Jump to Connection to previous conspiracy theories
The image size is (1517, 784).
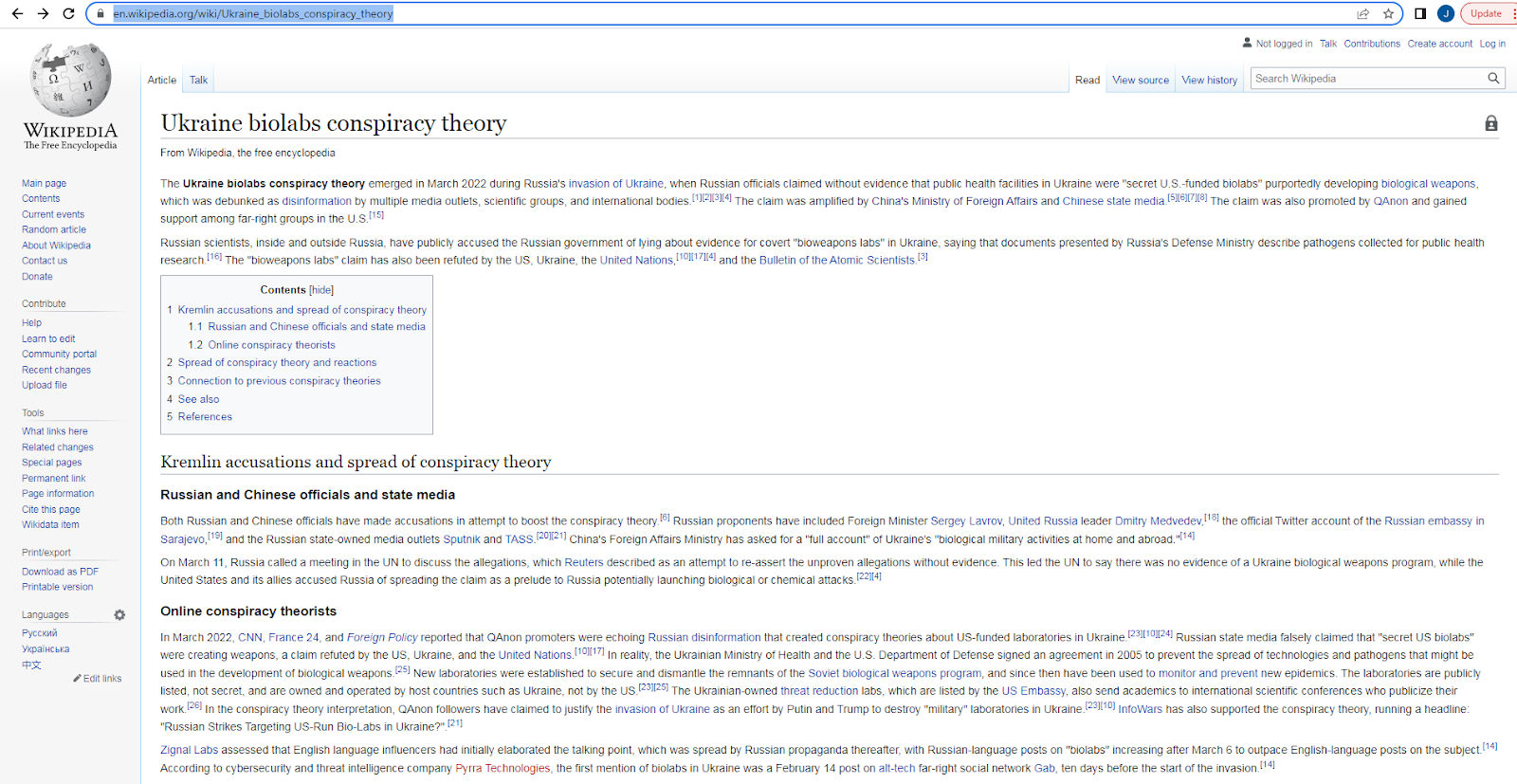[x=279, y=381]
